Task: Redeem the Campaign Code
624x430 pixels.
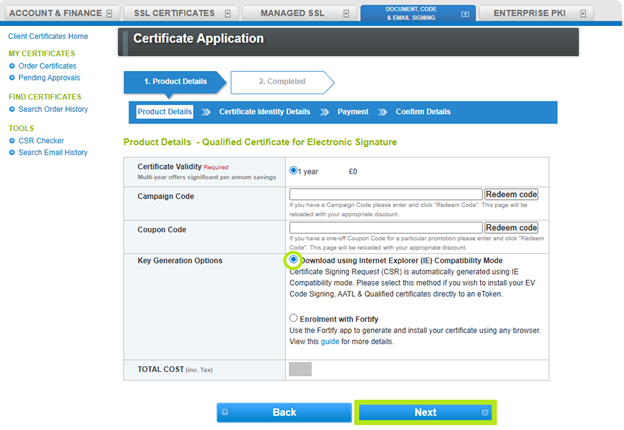Action: pyautogui.click(x=511, y=194)
